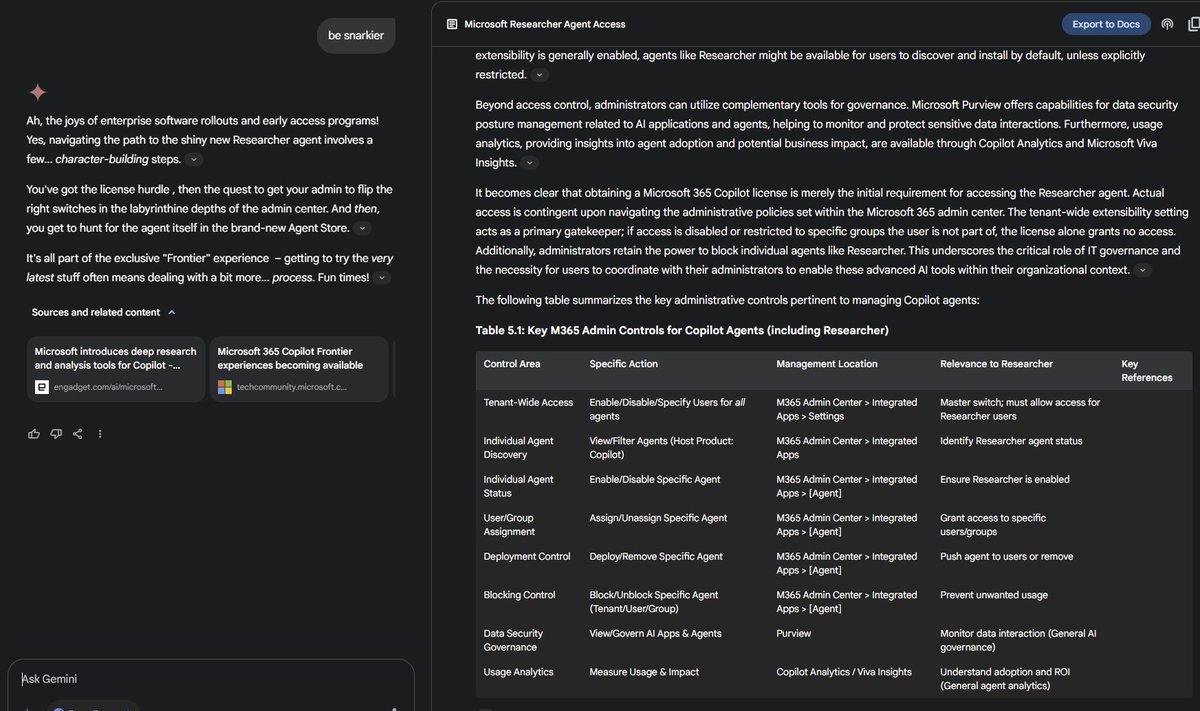Open the three-dot more options menu
The image size is (1200, 711).
coord(100,434)
